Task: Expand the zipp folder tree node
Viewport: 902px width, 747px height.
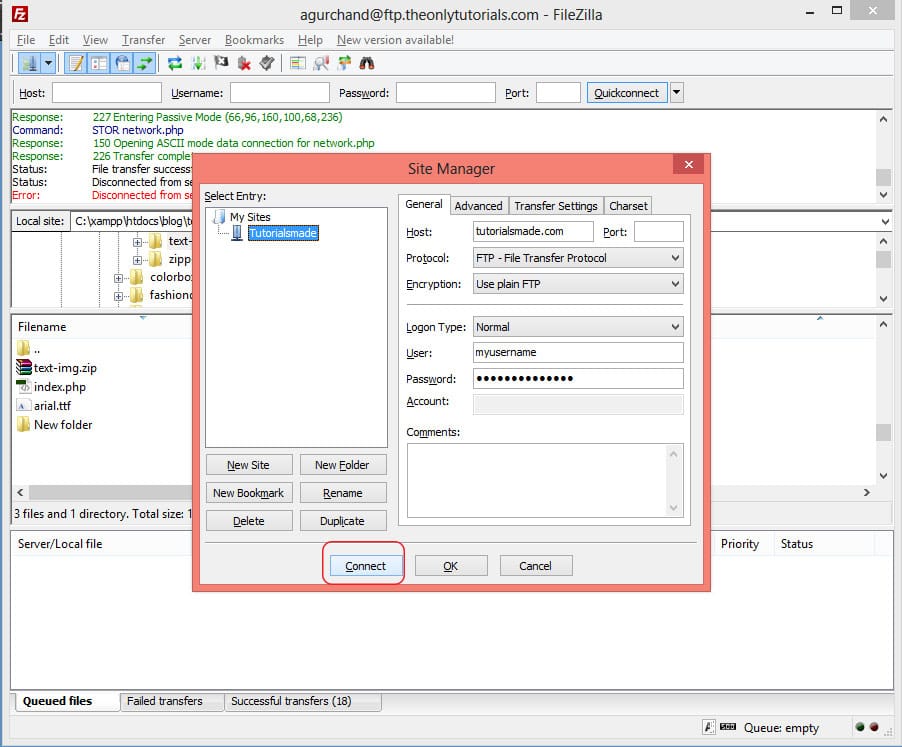Action: [137, 260]
